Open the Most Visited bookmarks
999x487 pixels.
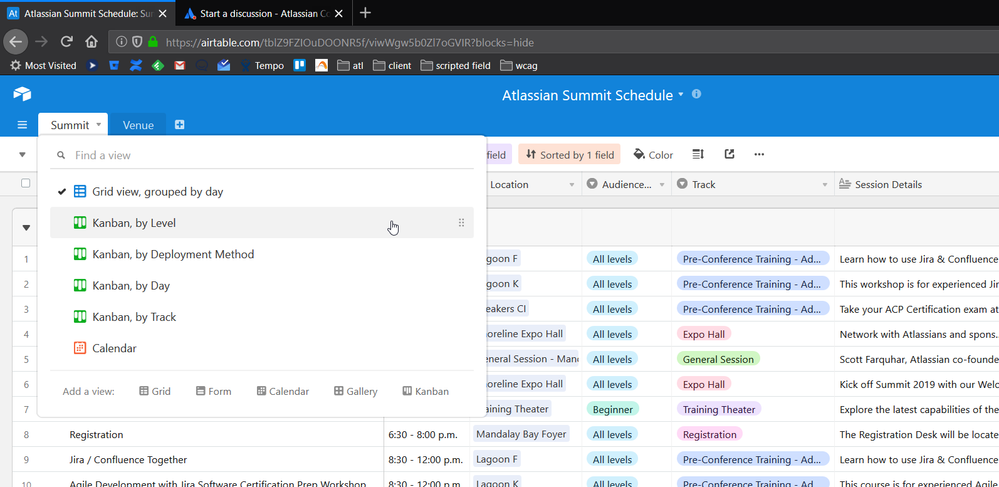pos(43,65)
